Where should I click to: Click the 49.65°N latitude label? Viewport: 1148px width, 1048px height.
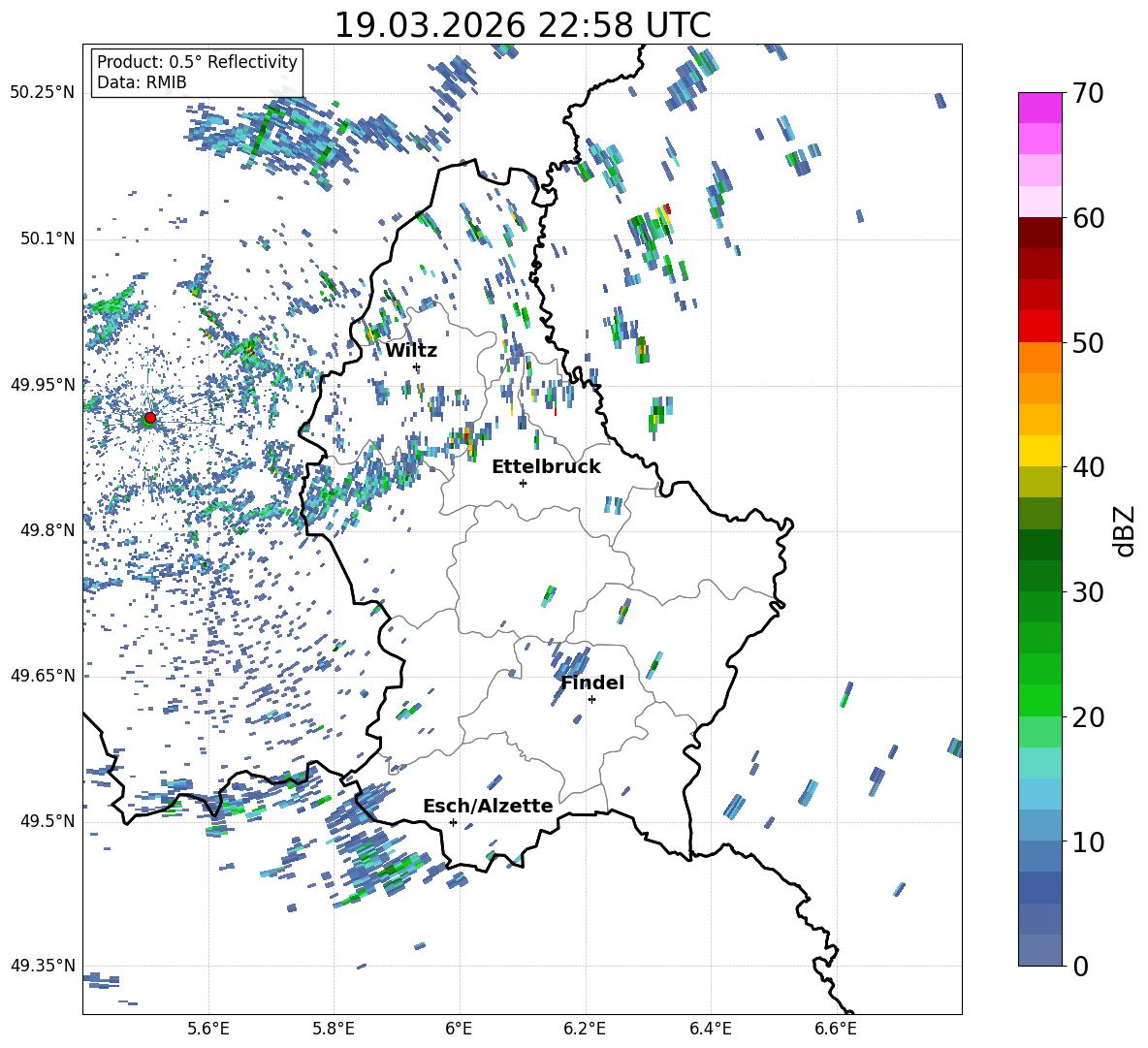(x=43, y=675)
